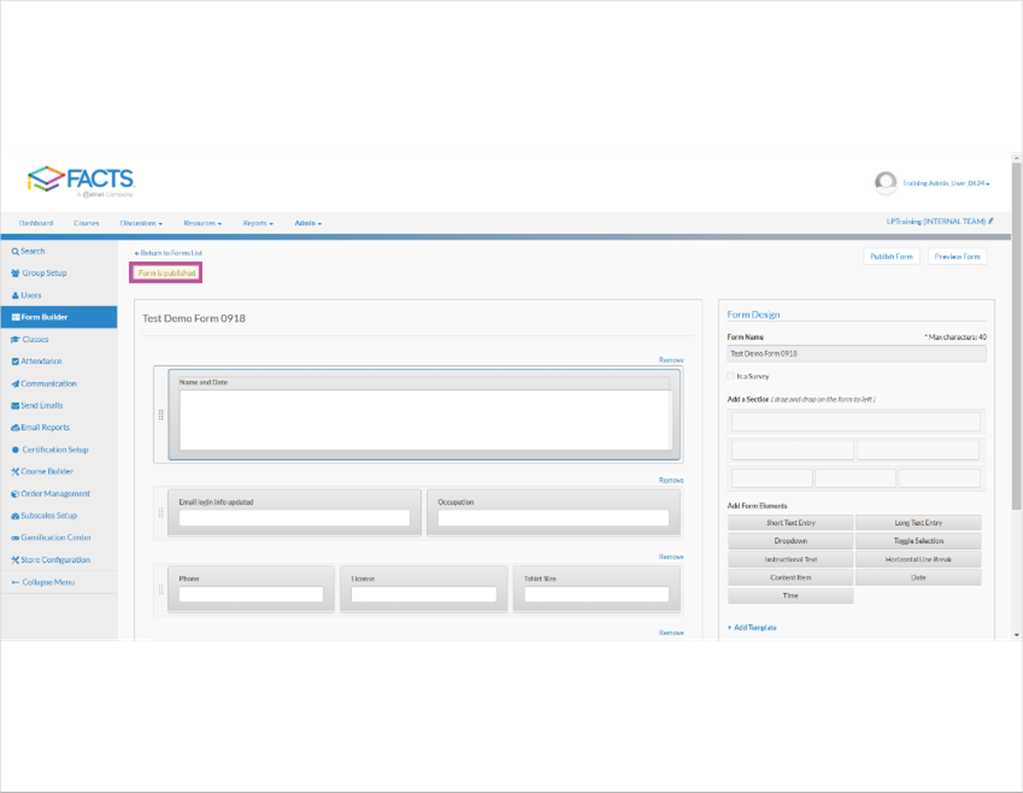Select the single-column section layout
This screenshot has width=1023, height=793.
pos(856,422)
